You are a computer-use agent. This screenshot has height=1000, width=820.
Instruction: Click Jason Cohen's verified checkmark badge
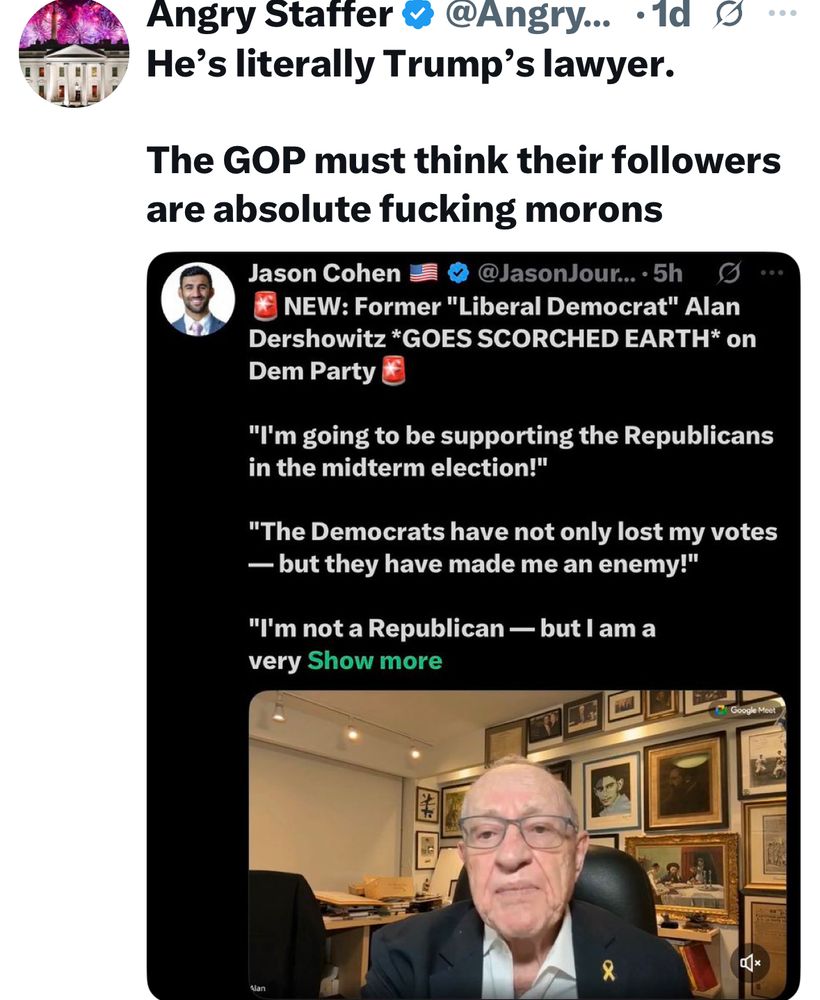[x=459, y=272]
